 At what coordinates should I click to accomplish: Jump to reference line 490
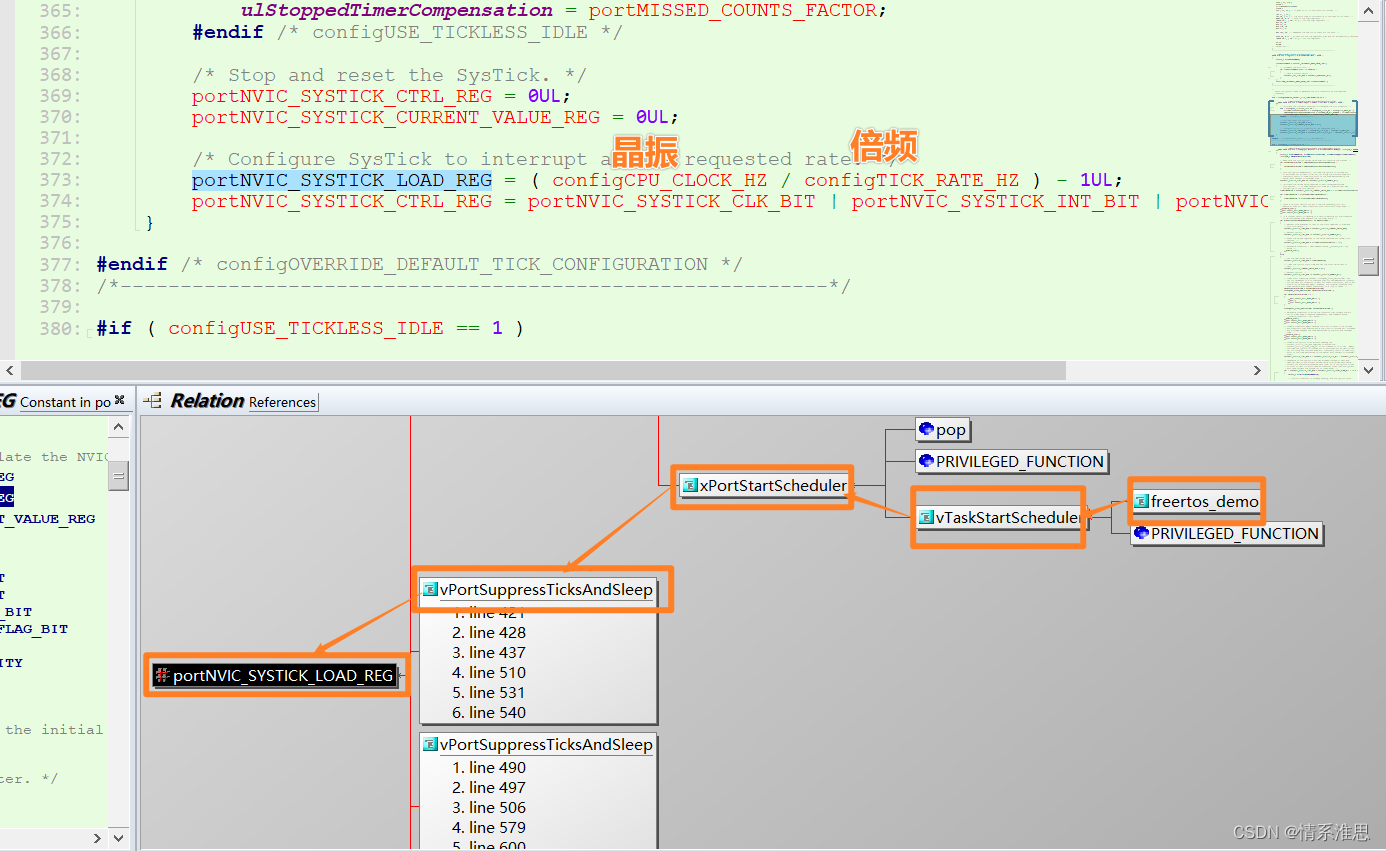coord(488,768)
